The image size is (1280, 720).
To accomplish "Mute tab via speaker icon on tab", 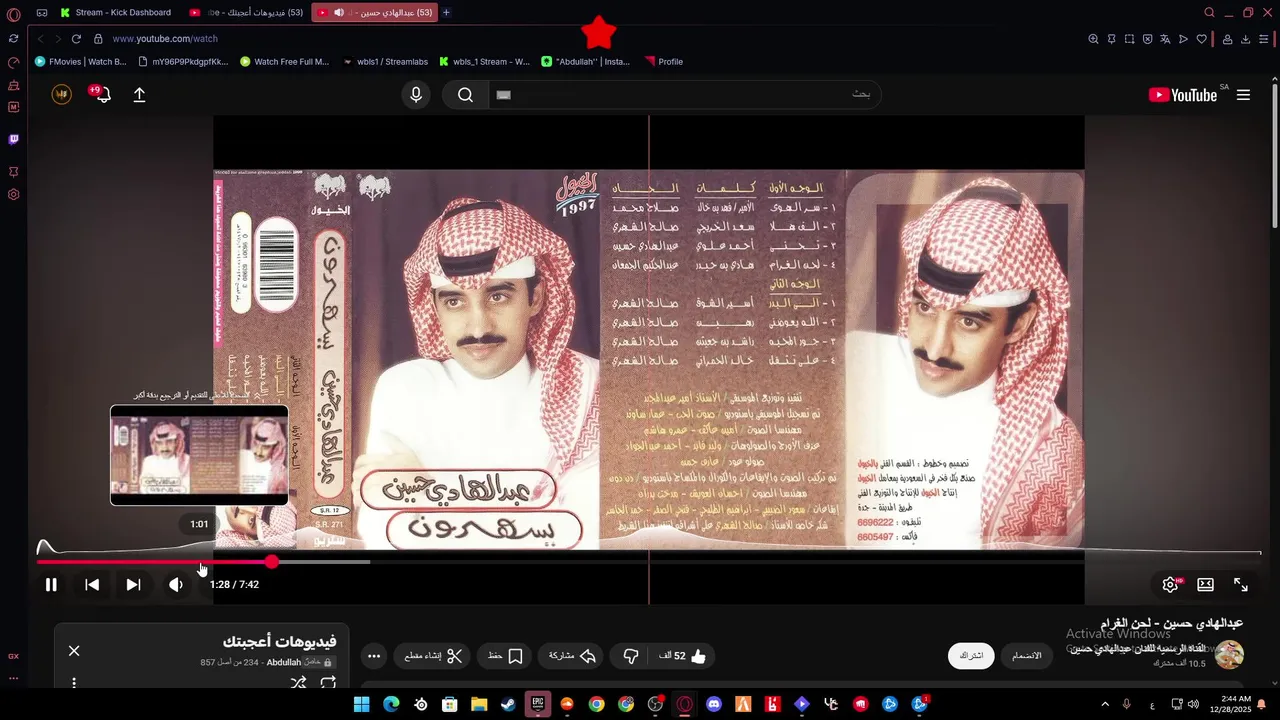I will click(x=339, y=12).
